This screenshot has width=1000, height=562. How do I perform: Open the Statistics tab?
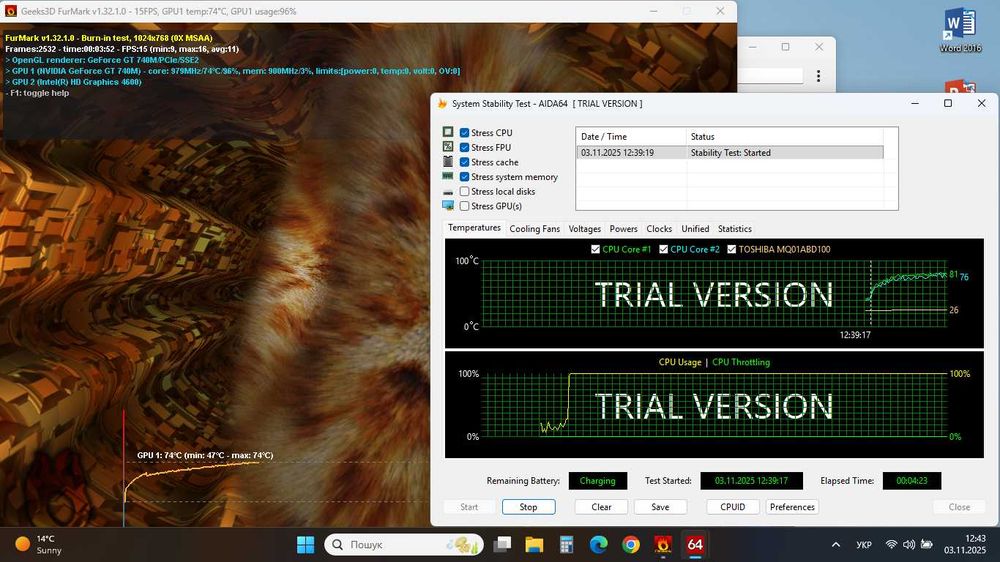click(734, 229)
